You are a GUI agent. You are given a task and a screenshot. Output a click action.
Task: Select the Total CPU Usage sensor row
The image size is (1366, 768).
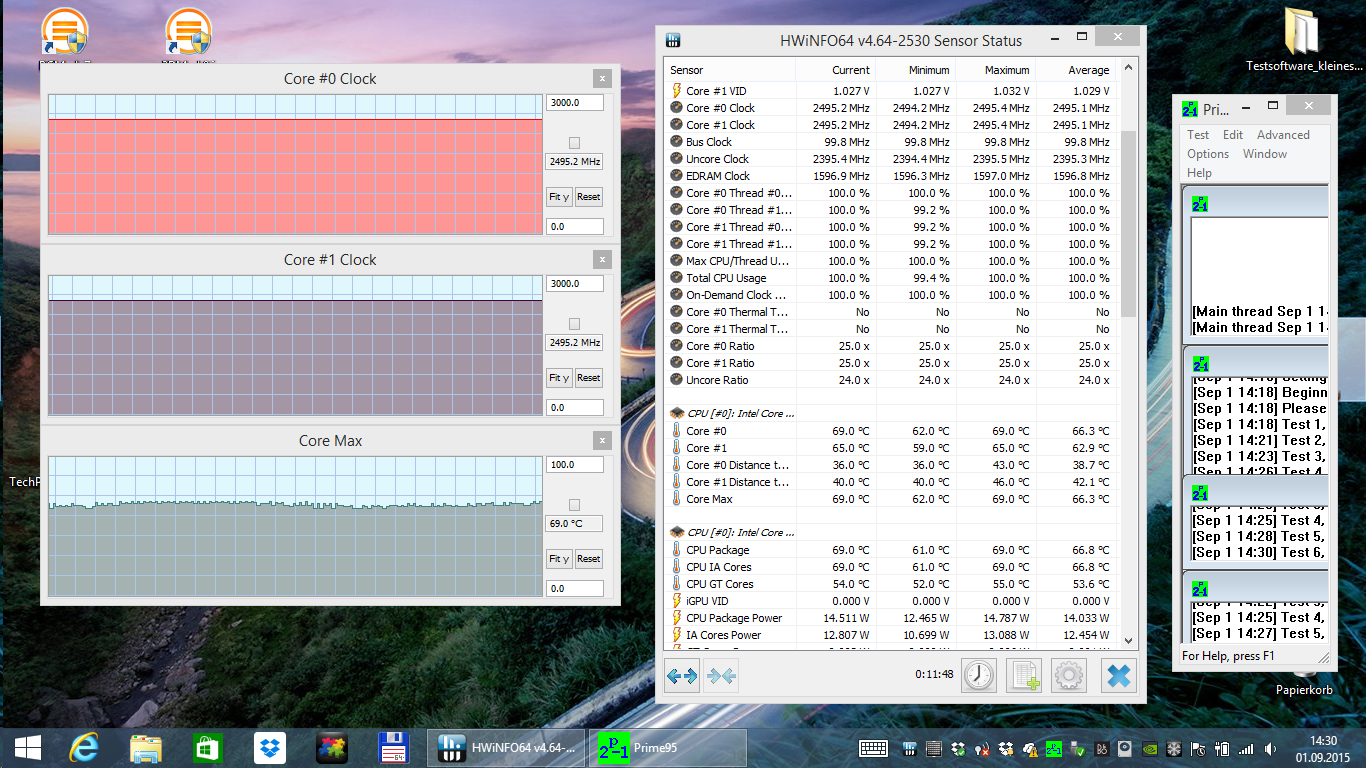[890, 278]
